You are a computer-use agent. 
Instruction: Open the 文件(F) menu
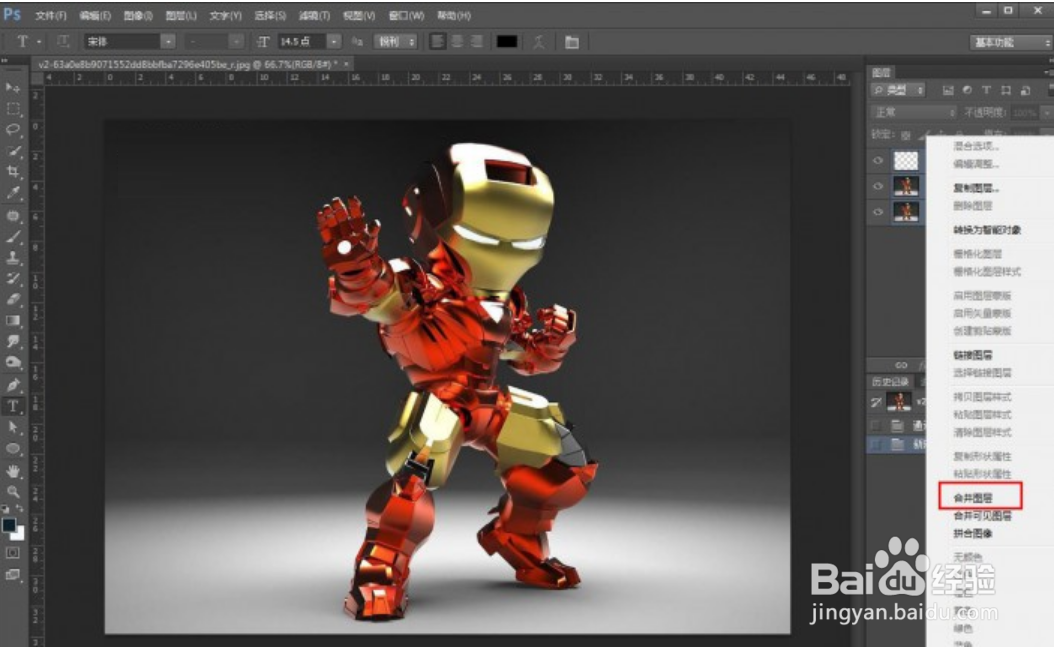51,15
